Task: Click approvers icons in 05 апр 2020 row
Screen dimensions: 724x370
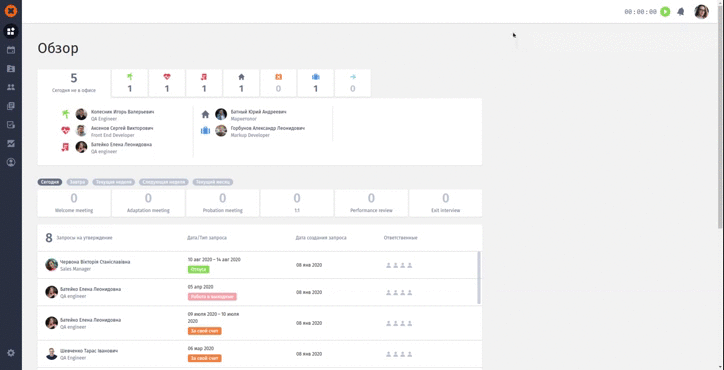Action: click(x=399, y=292)
